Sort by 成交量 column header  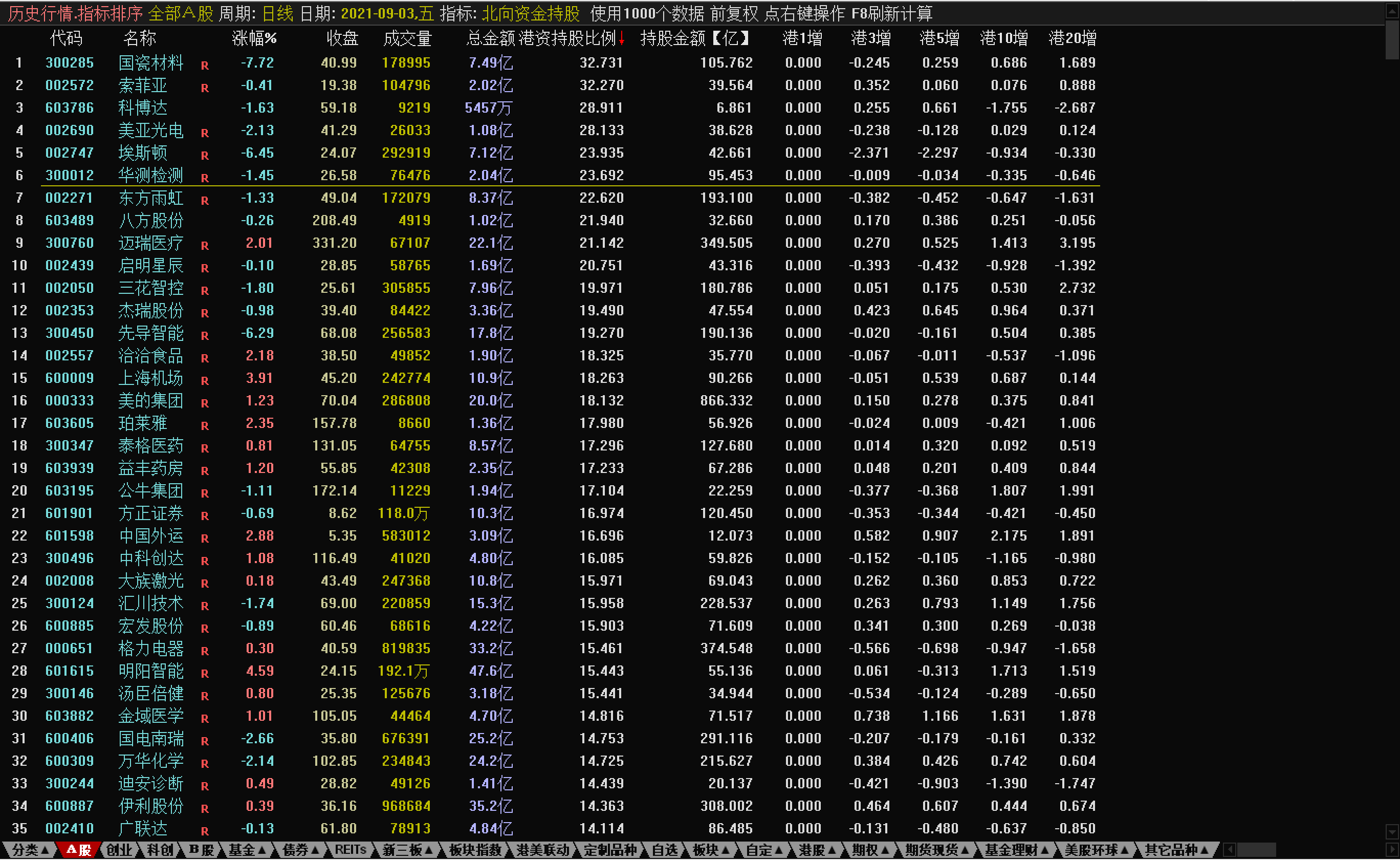point(407,39)
